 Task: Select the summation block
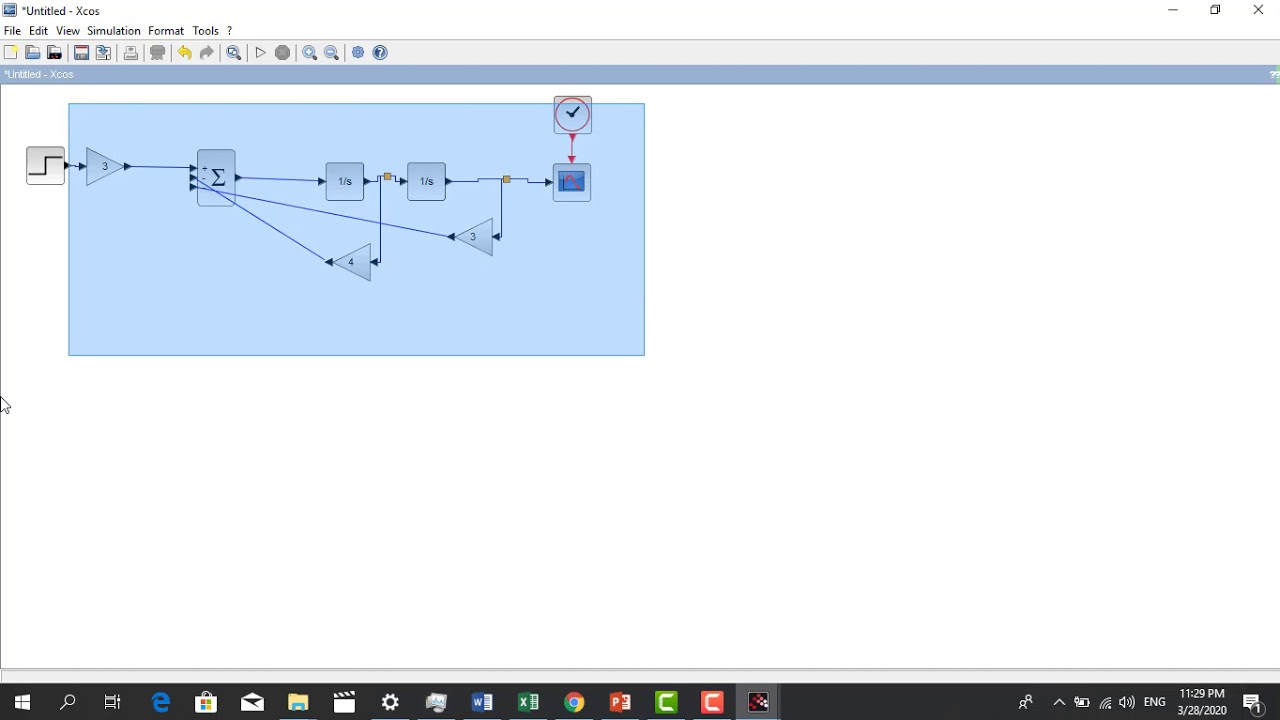click(x=216, y=178)
